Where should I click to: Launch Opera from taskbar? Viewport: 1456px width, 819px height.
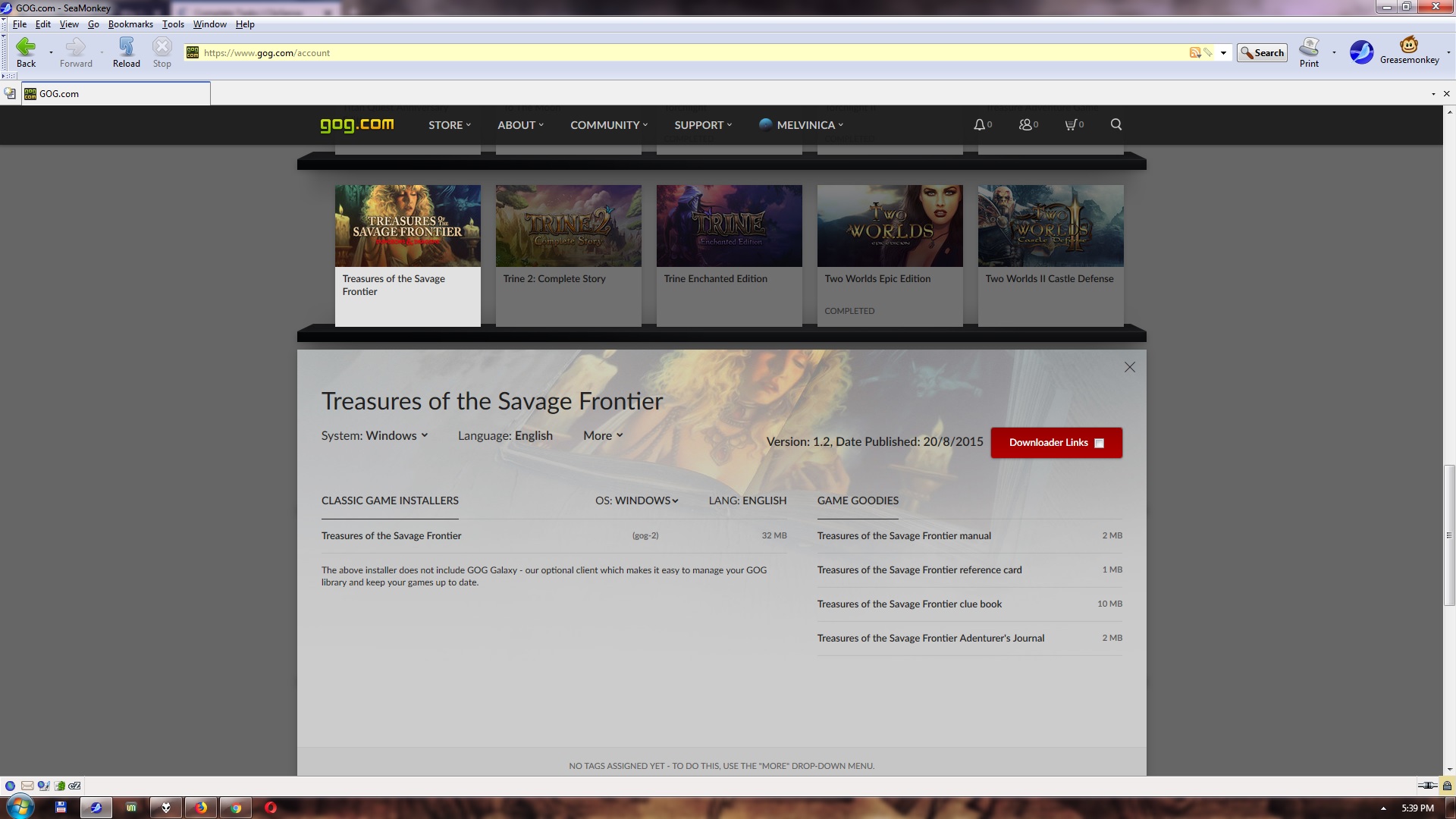(271, 808)
